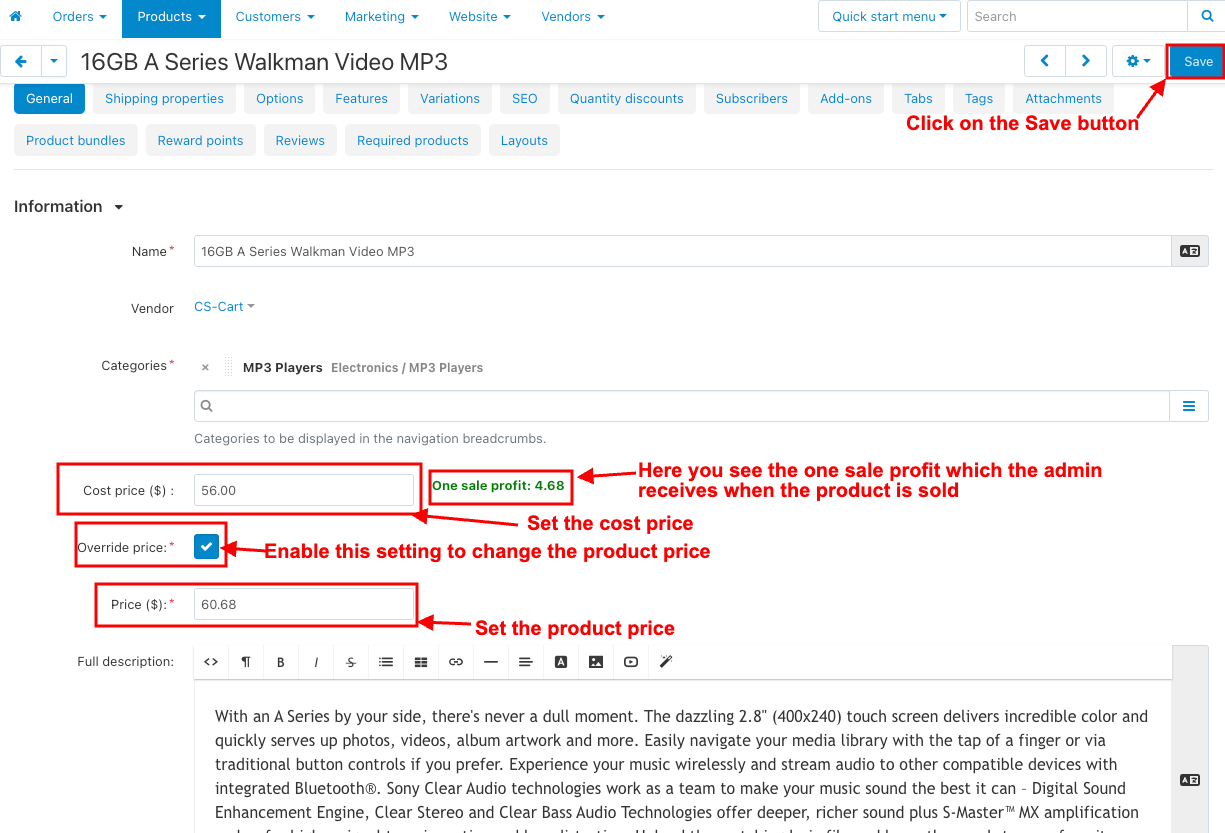Open dropdown next to back arrow
Screen dimensions: 1225x833
[54, 61]
